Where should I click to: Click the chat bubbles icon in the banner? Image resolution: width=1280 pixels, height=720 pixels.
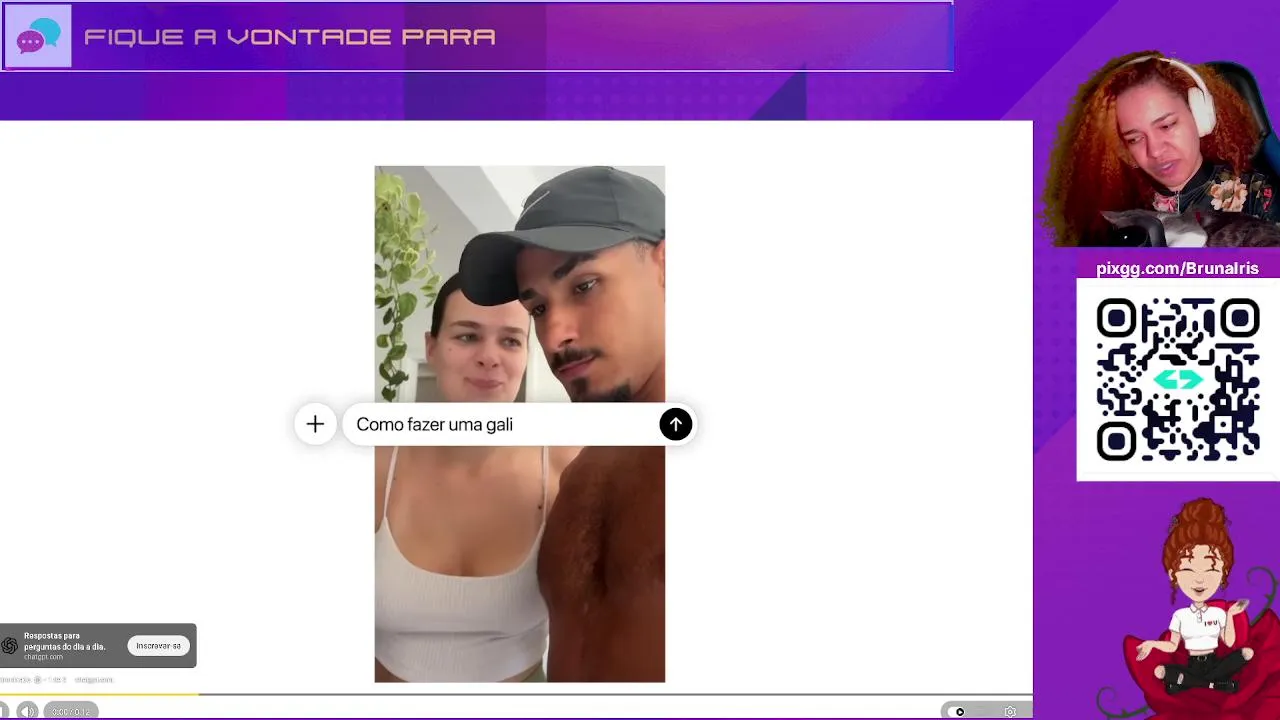(x=38, y=37)
